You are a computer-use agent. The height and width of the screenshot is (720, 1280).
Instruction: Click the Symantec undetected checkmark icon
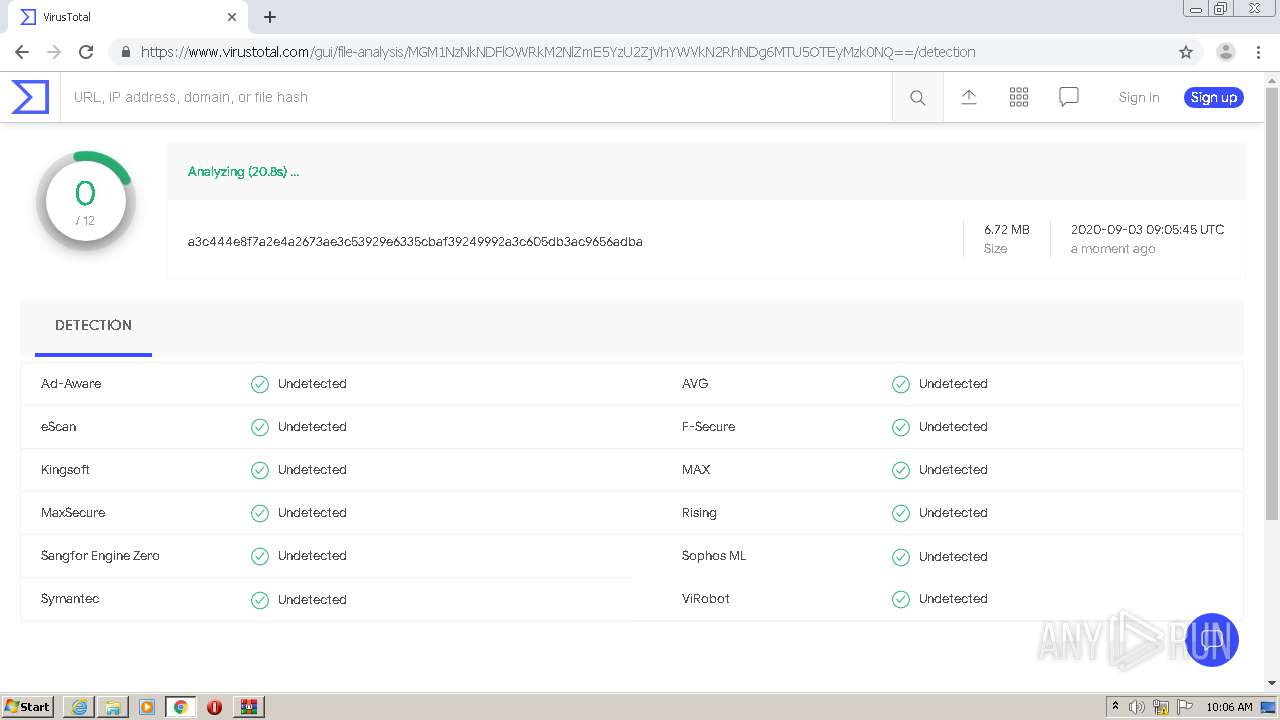260,600
